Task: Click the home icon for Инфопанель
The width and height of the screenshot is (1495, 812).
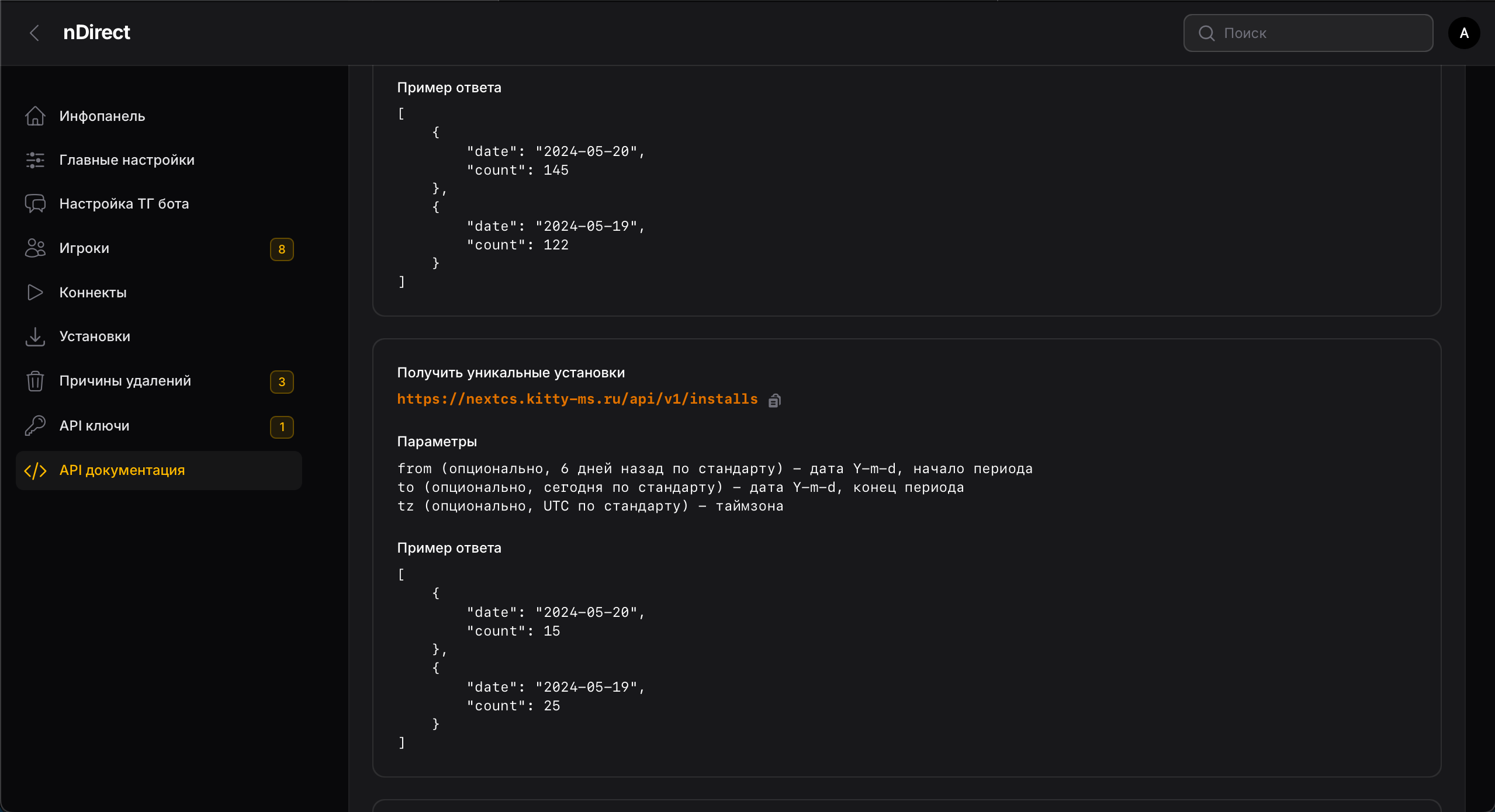Action: pos(35,116)
